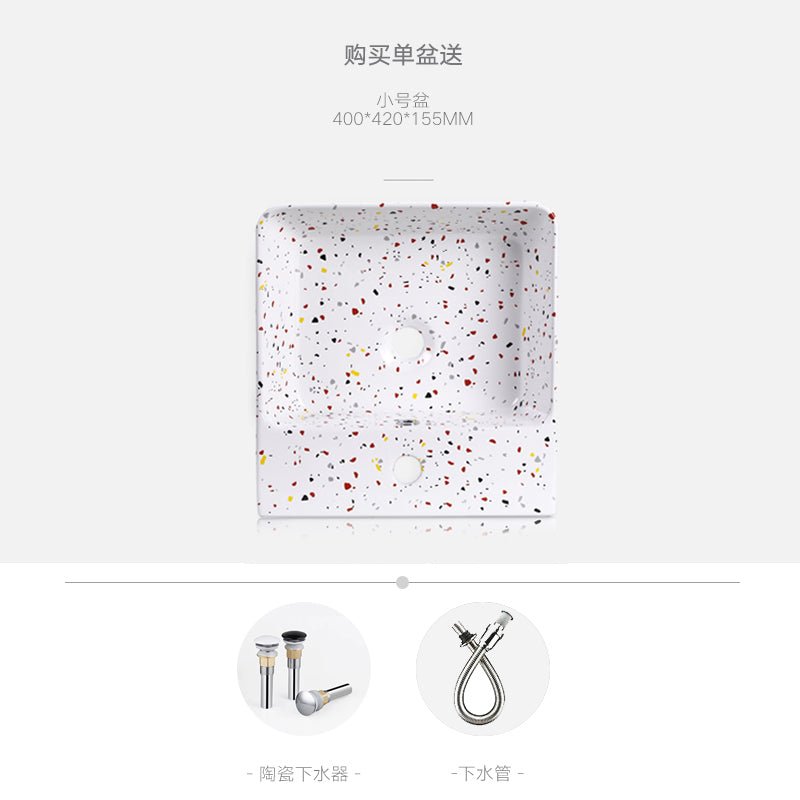Click the terrazzo basin product image
This screenshot has height=800, width=800.
click(x=406, y=360)
